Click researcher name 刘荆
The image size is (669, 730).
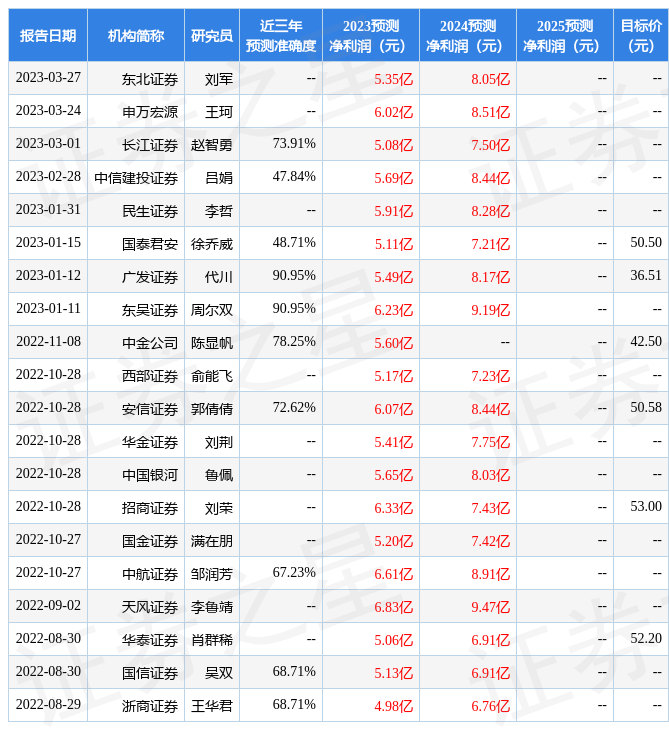[x=219, y=443]
